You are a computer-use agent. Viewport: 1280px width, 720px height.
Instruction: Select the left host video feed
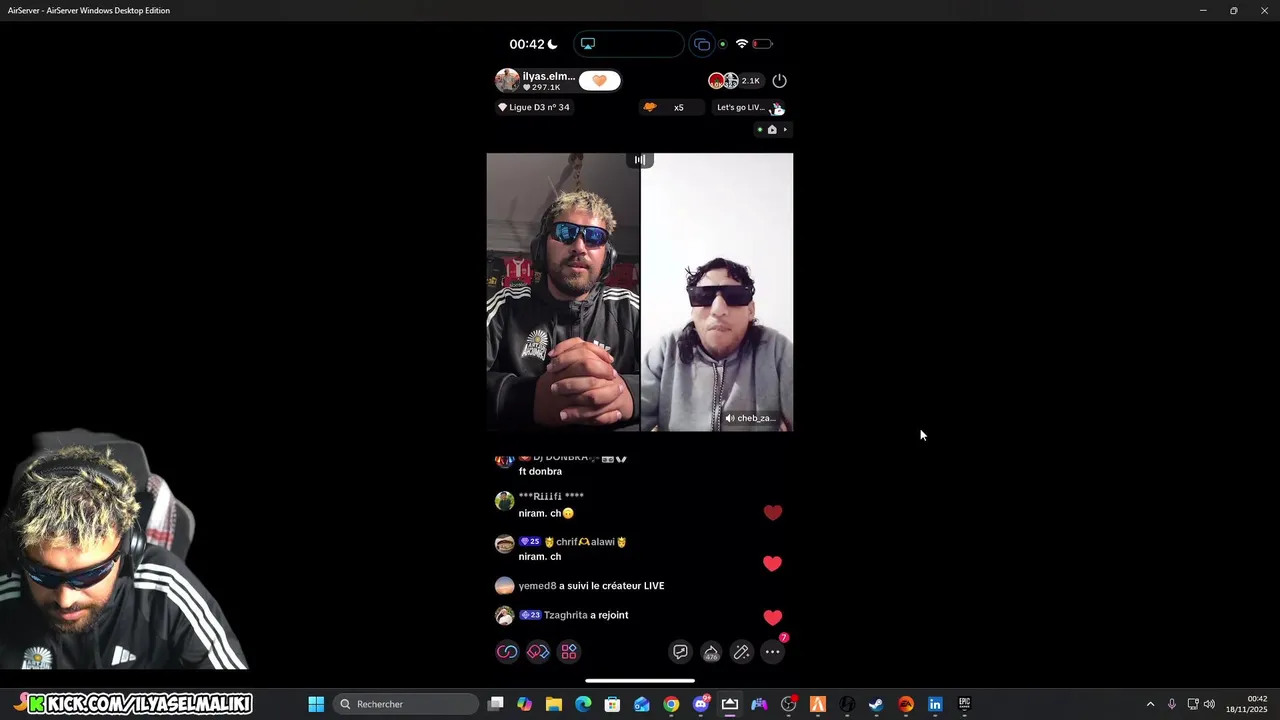coord(563,292)
